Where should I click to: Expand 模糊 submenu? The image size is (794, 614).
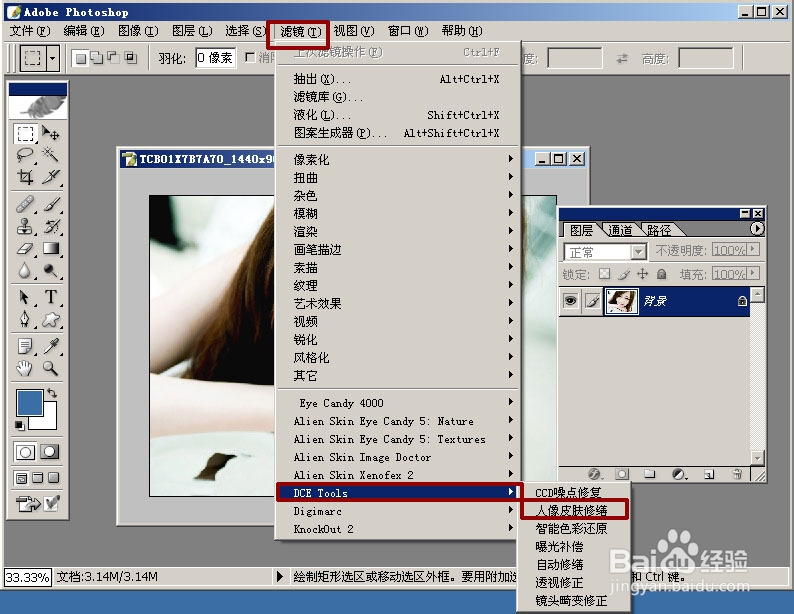coord(397,214)
